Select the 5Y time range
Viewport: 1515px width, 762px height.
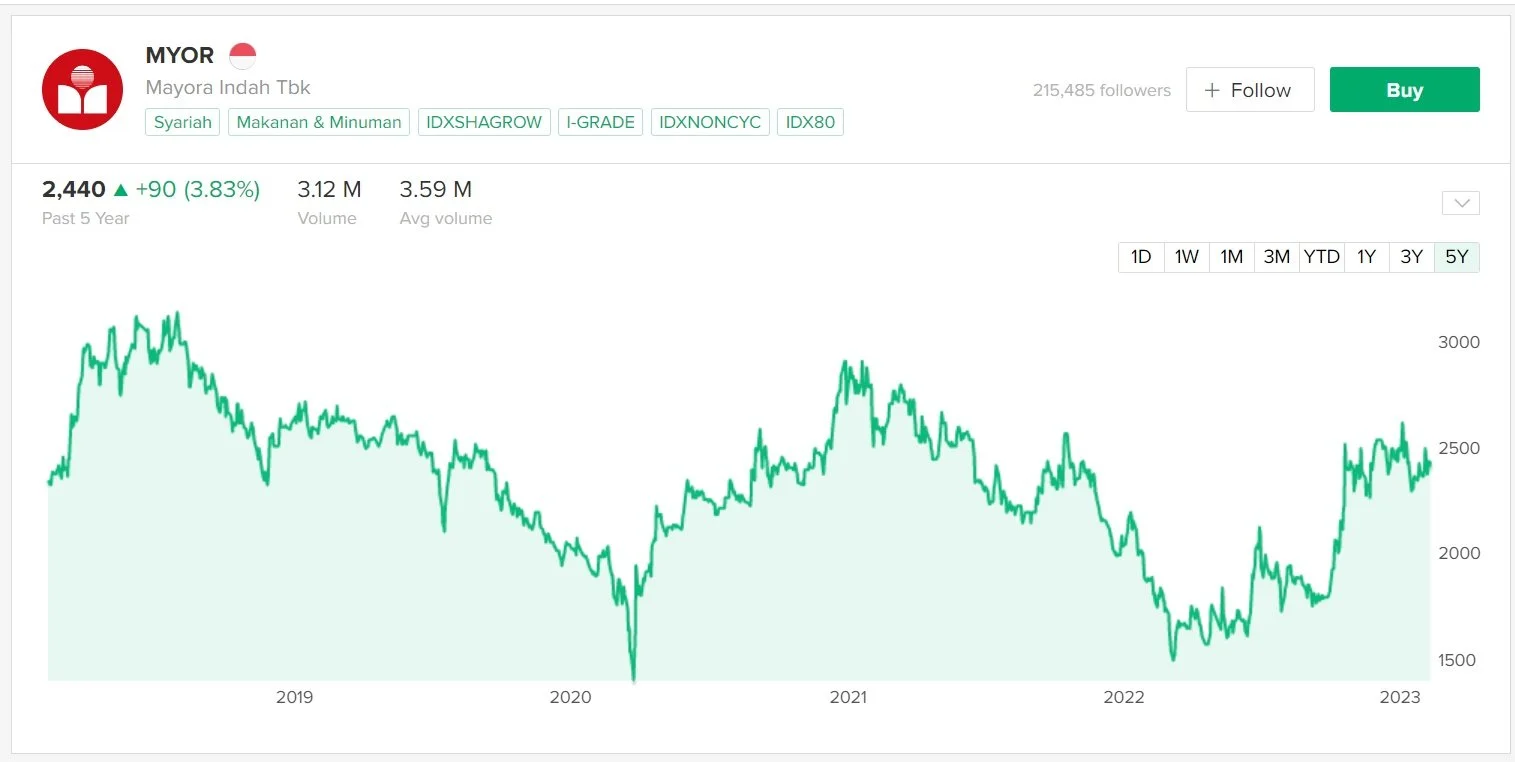pos(1457,257)
